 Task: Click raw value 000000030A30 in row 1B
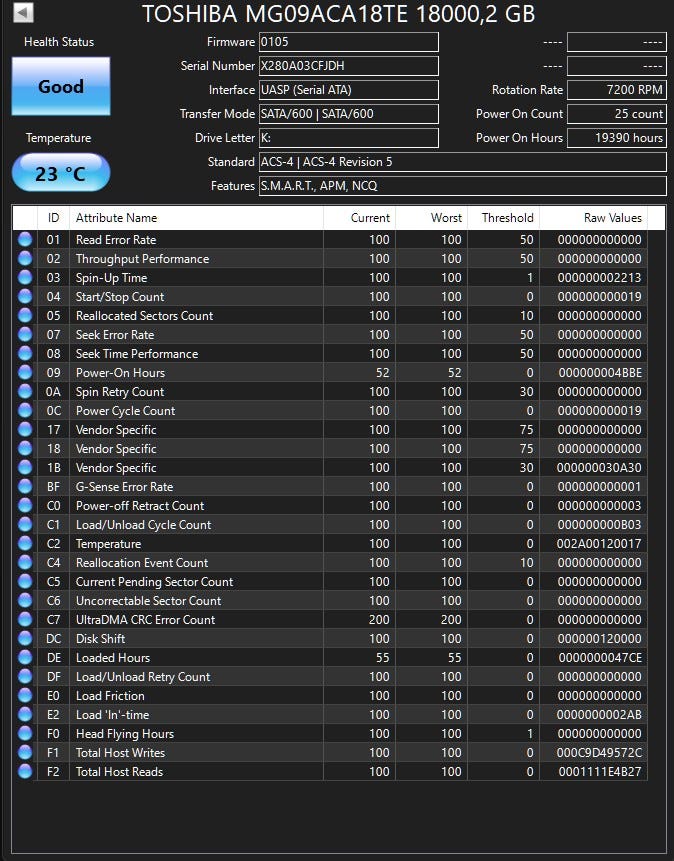click(x=599, y=468)
